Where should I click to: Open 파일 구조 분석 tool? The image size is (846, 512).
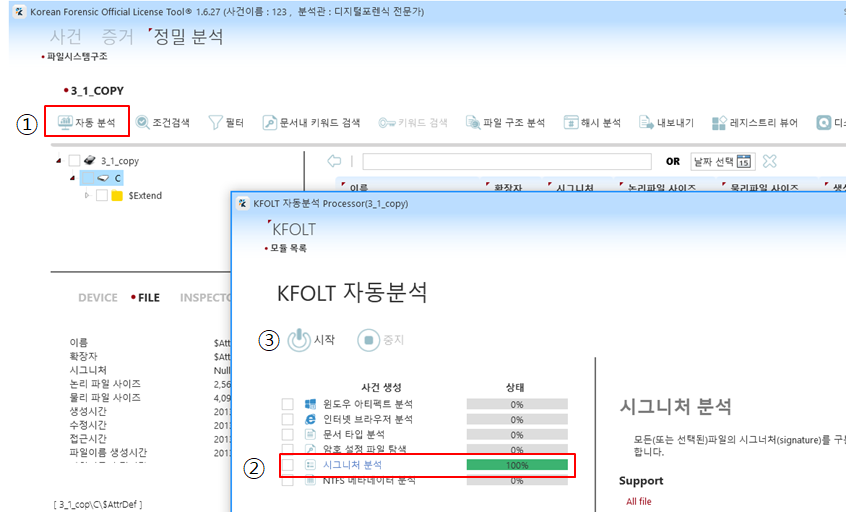click(505, 122)
